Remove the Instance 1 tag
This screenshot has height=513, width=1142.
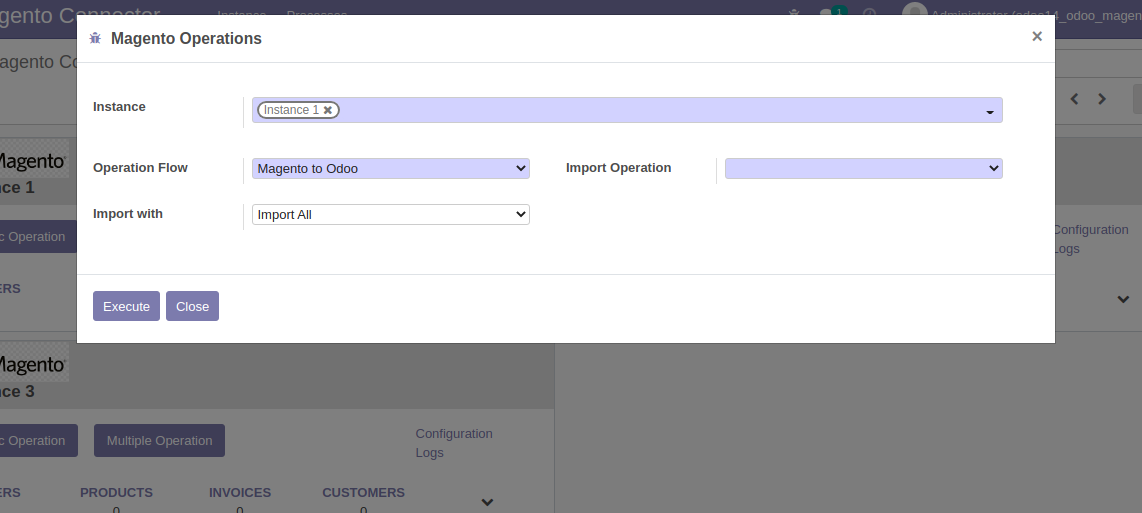pos(328,110)
